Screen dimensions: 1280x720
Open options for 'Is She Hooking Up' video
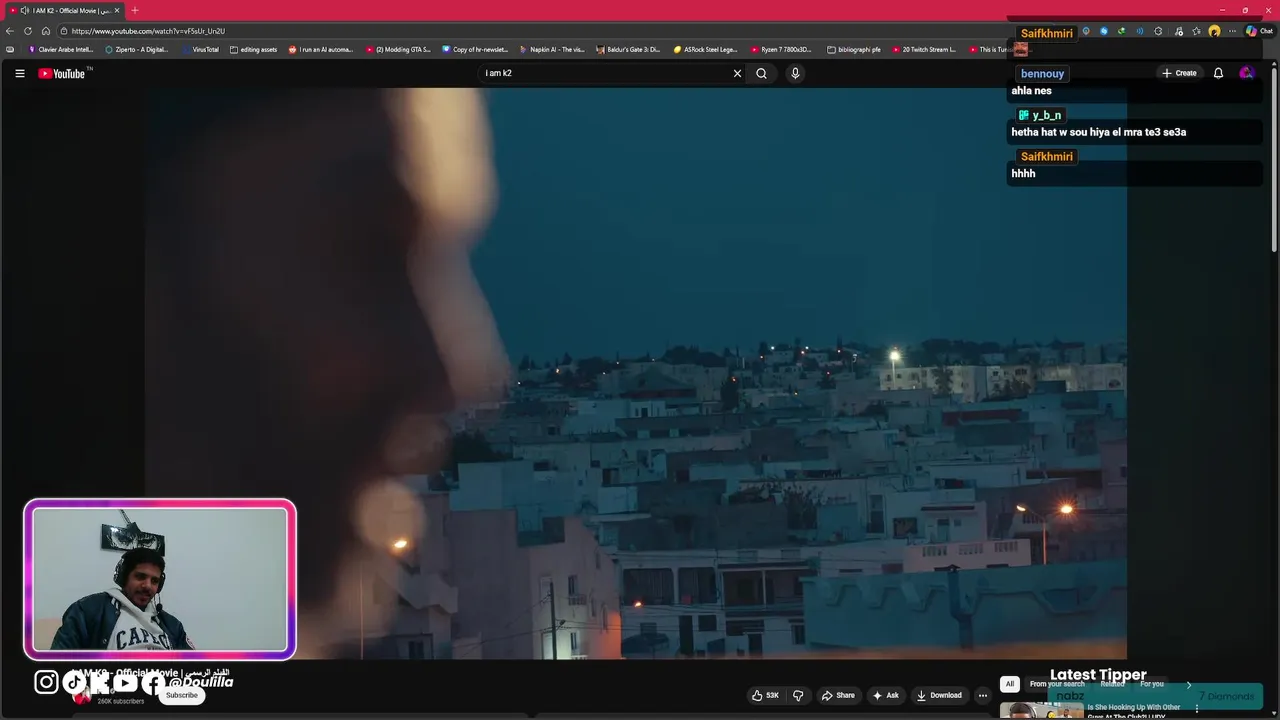click(1197, 708)
